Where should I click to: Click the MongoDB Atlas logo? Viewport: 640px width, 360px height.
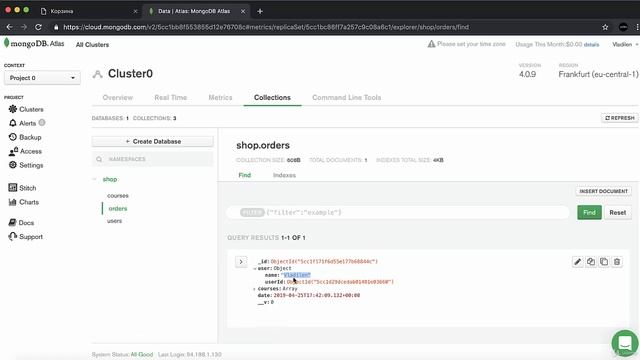tap(34, 43)
